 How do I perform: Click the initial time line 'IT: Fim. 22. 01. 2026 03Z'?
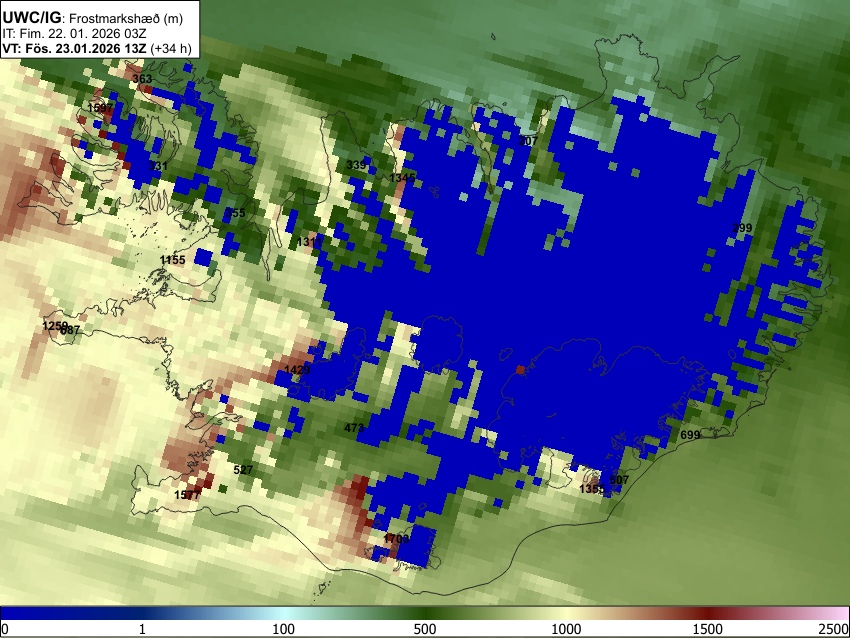(x=74, y=34)
